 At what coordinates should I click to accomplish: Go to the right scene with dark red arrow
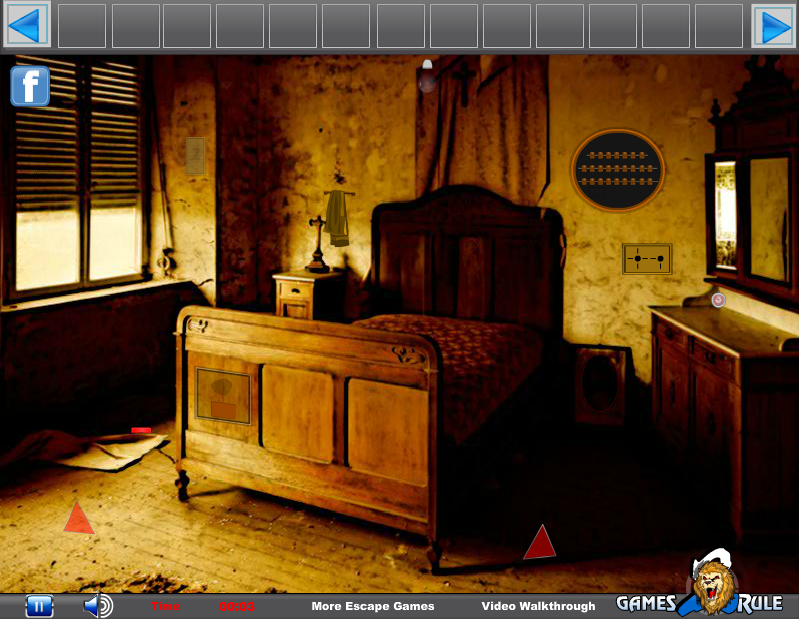[540, 542]
